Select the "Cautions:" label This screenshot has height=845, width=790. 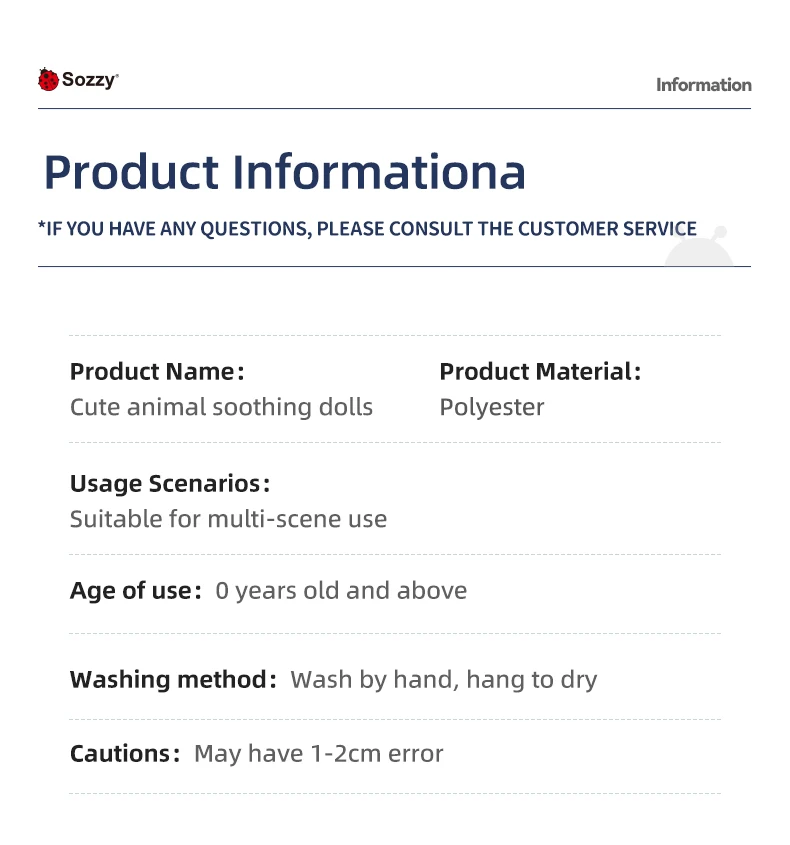[126, 753]
